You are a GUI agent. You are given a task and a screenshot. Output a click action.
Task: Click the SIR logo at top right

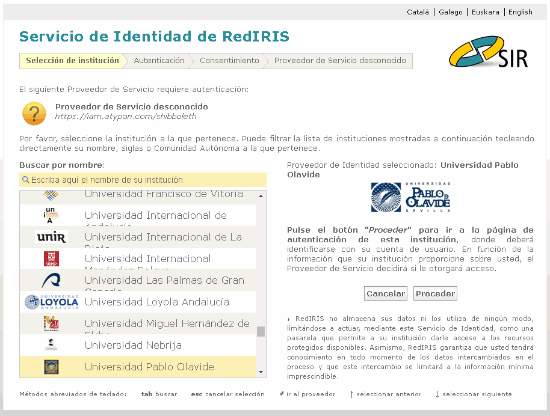coord(489,52)
